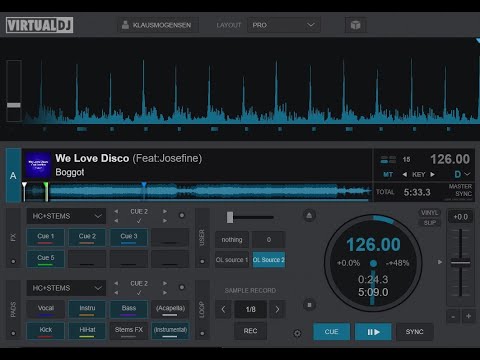Open the gear settings icon beside the CUE button
Image resolution: width=480 pixels, height=360 pixels.
[x=297, y=333]
